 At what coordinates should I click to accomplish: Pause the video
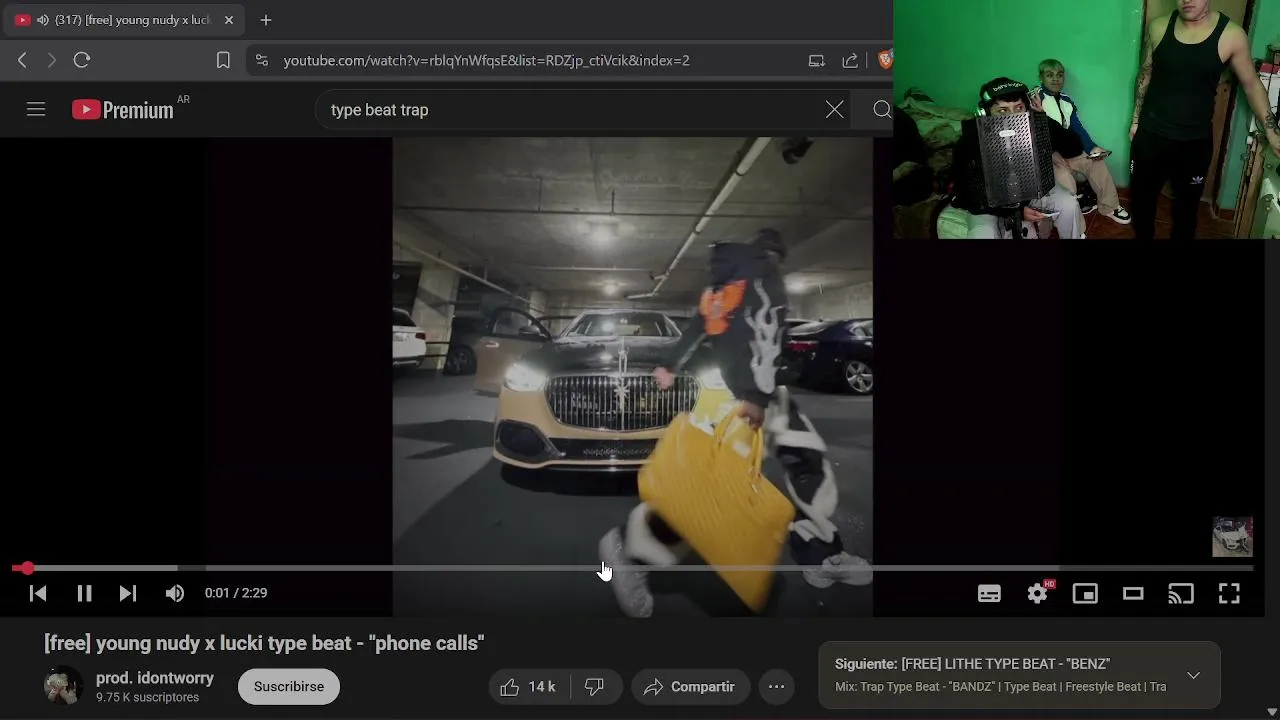point(84,593)
